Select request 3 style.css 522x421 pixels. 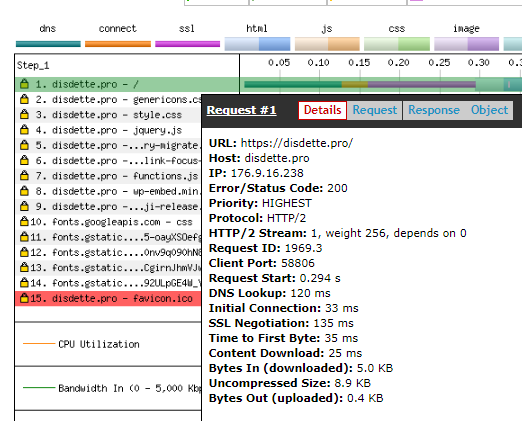(x=108, y=115)
